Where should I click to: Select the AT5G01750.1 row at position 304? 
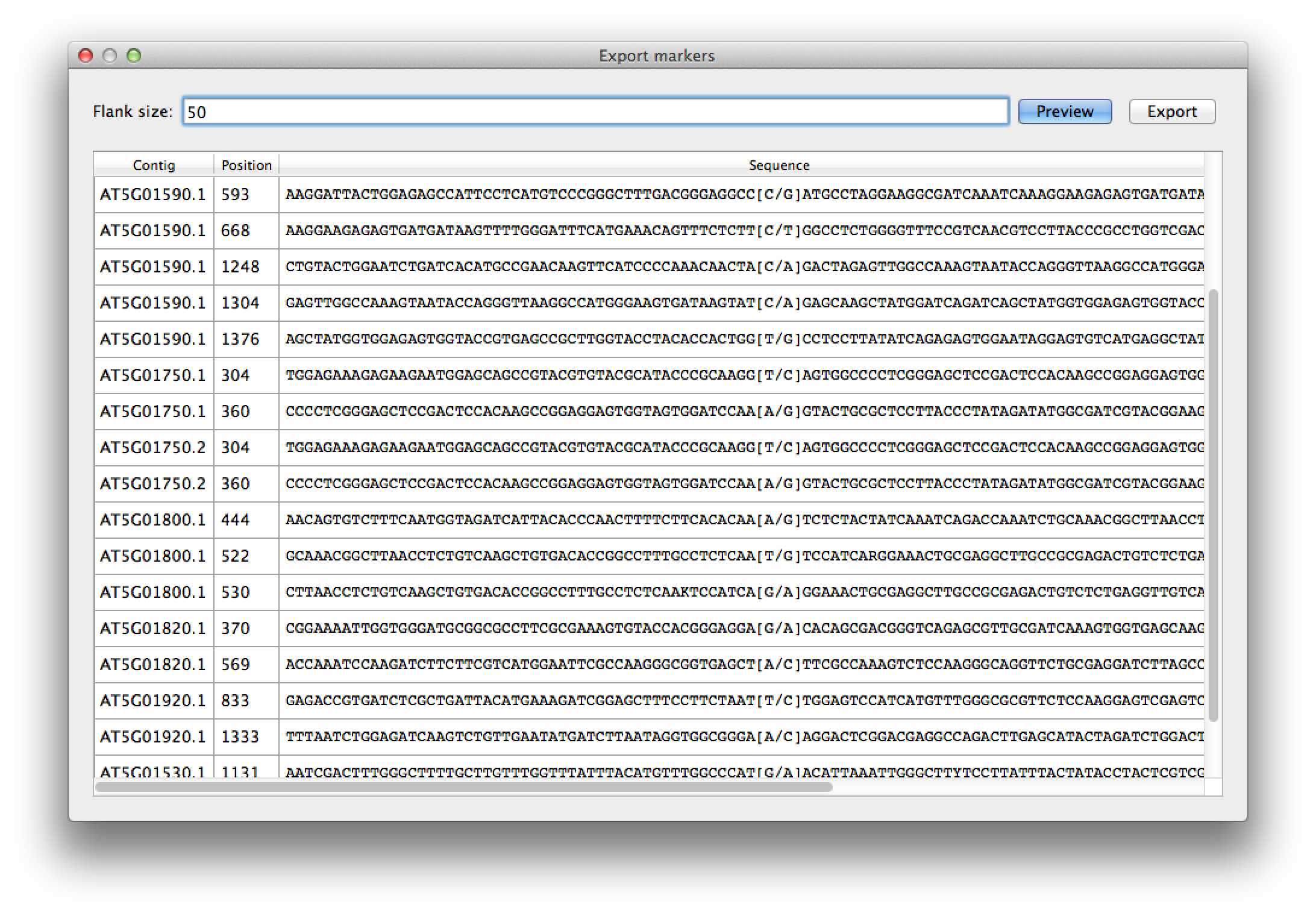click(x=152, y=375)
